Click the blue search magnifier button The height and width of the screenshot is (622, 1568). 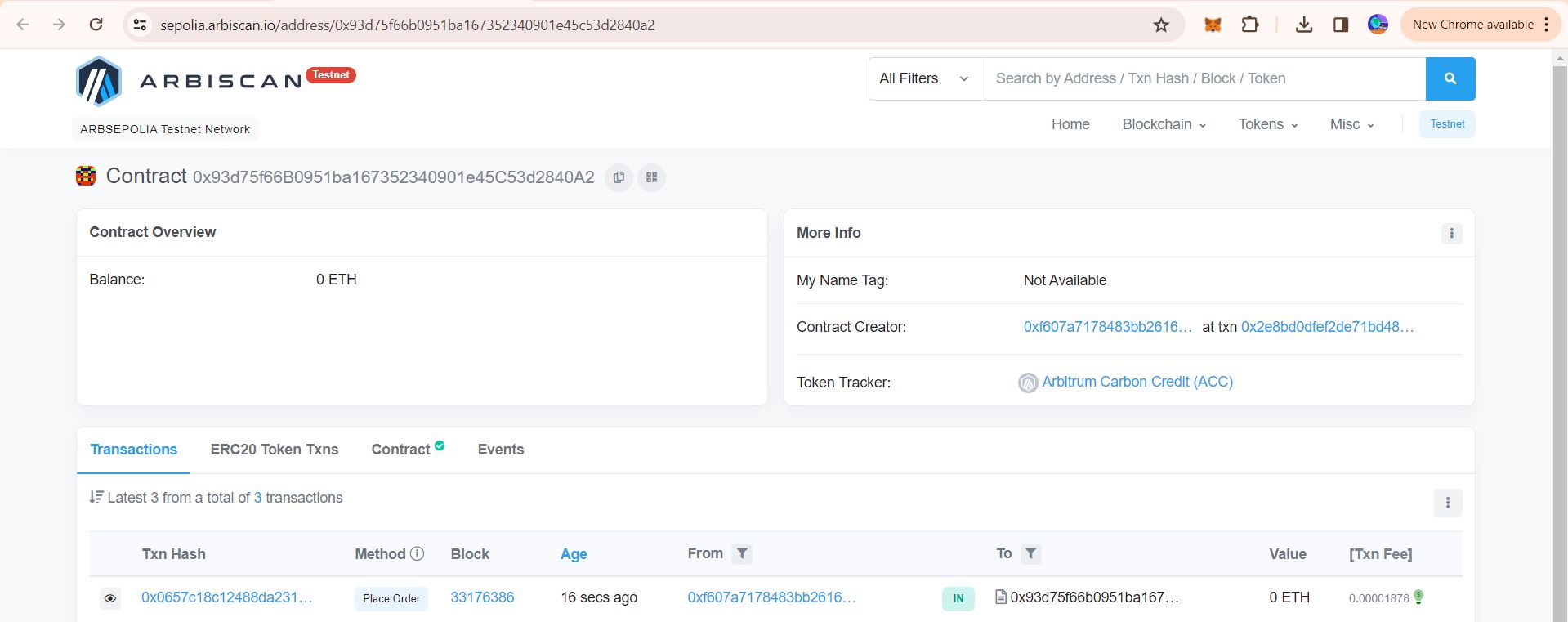click(x=1450, y=78)
